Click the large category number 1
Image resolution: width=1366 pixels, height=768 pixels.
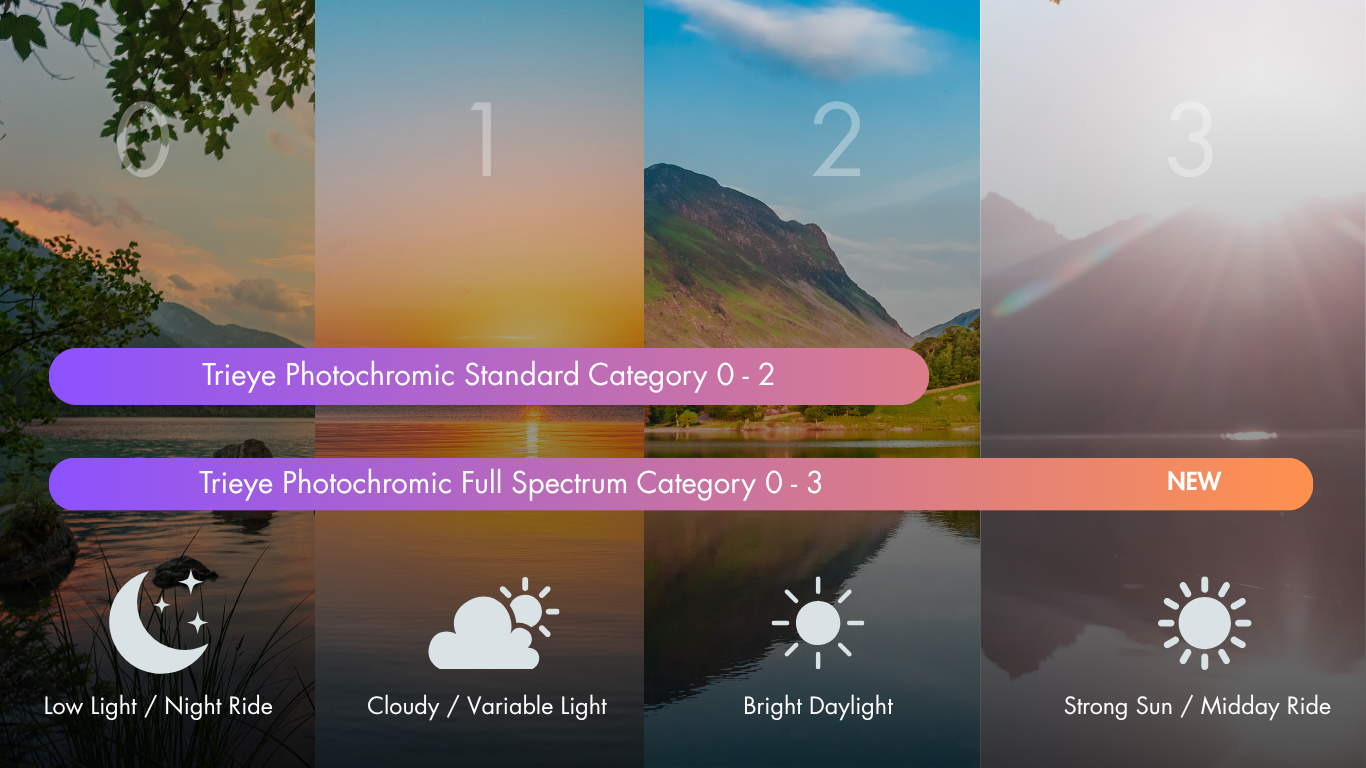point(483,141)
